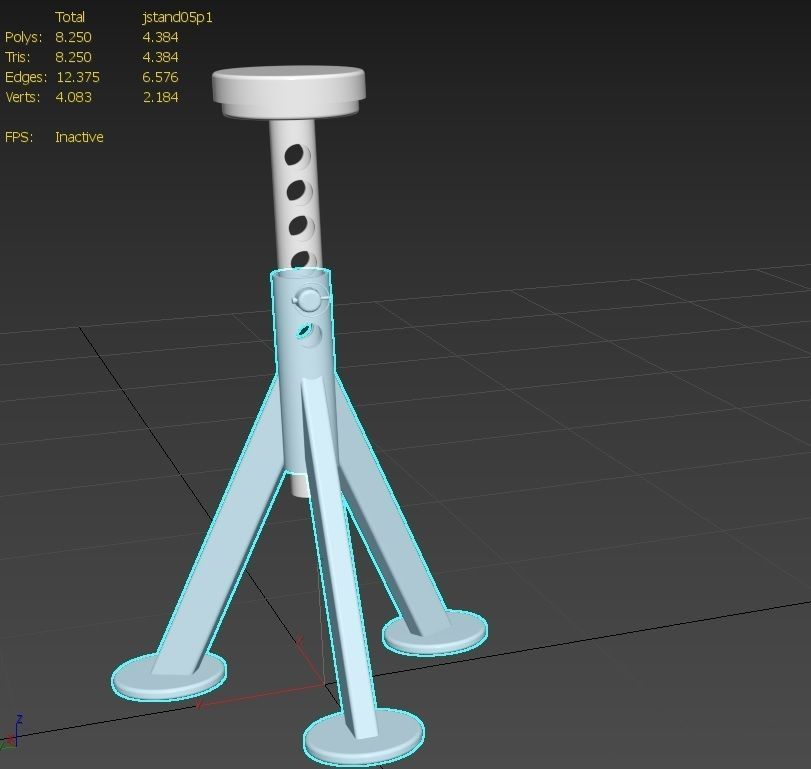Click the right round foot pad
Image resolution: width=811 pixels, height=769 pixels.
coord(435,633)
